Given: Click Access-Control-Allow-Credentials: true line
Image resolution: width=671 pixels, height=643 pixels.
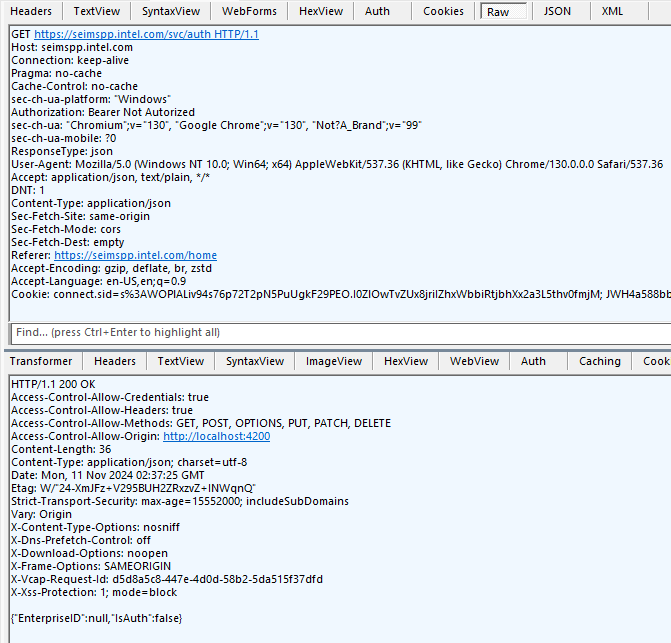Looking at the screenshot, I should coord(110,397).
